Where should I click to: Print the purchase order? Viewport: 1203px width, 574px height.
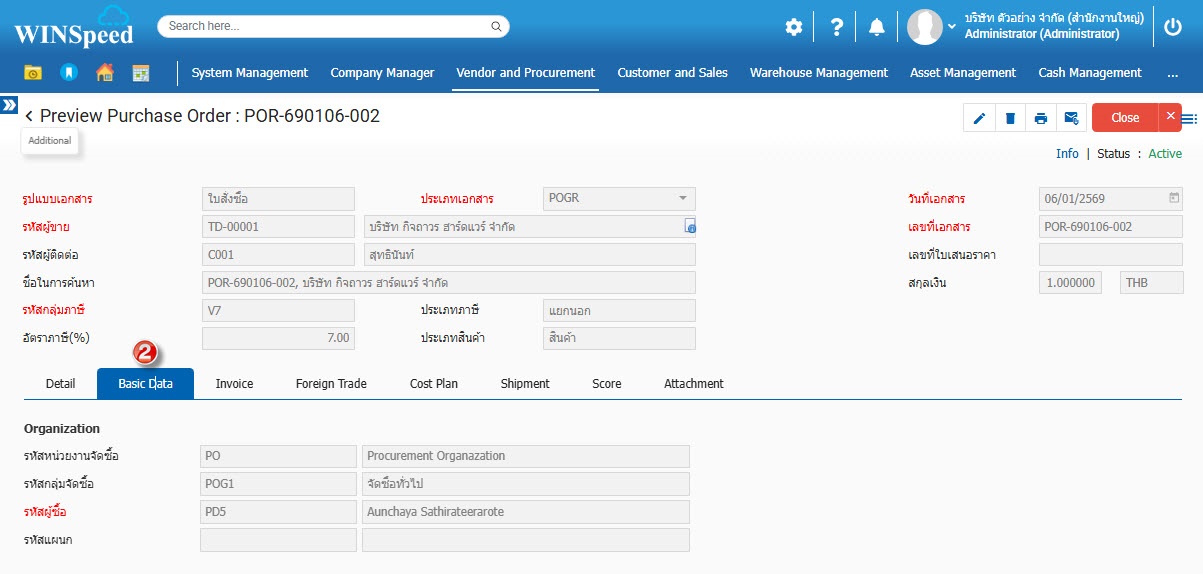(x=1041, y=118)
